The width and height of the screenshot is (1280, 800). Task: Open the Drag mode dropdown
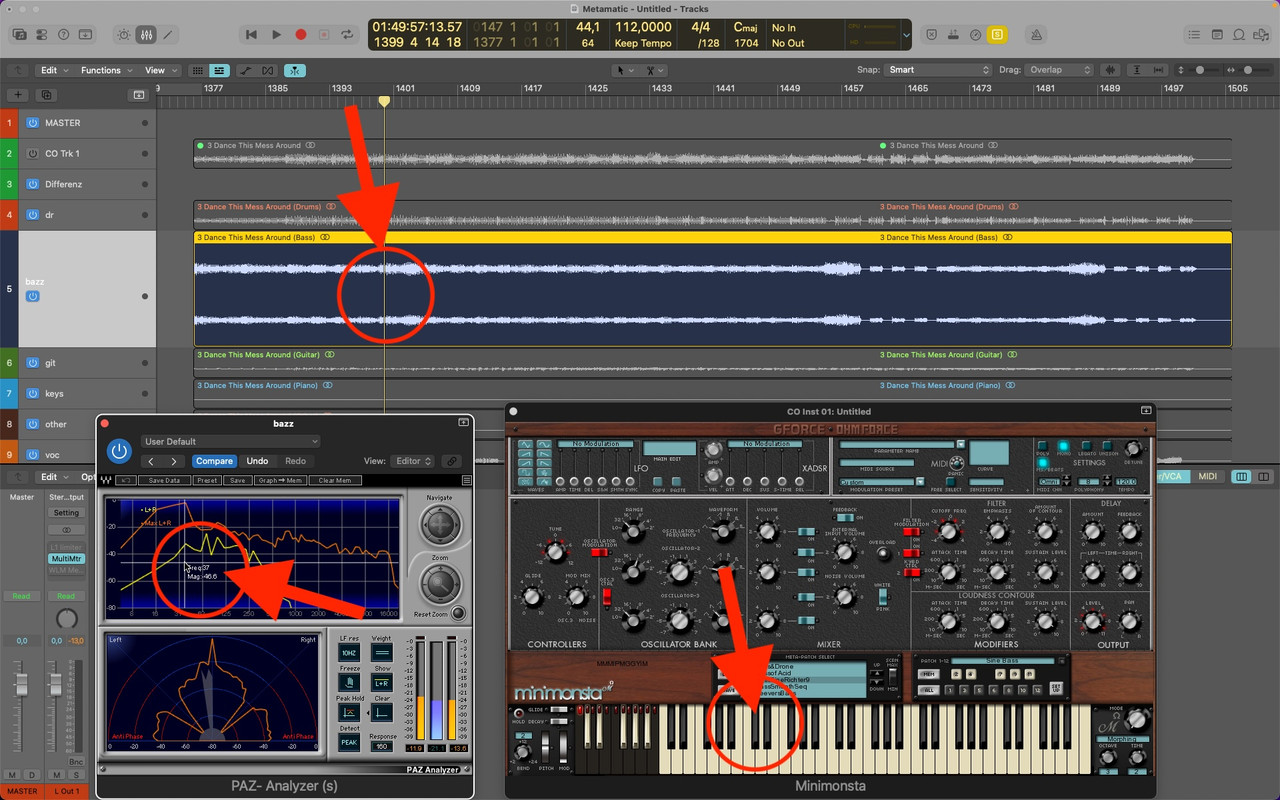[1059, 70]
